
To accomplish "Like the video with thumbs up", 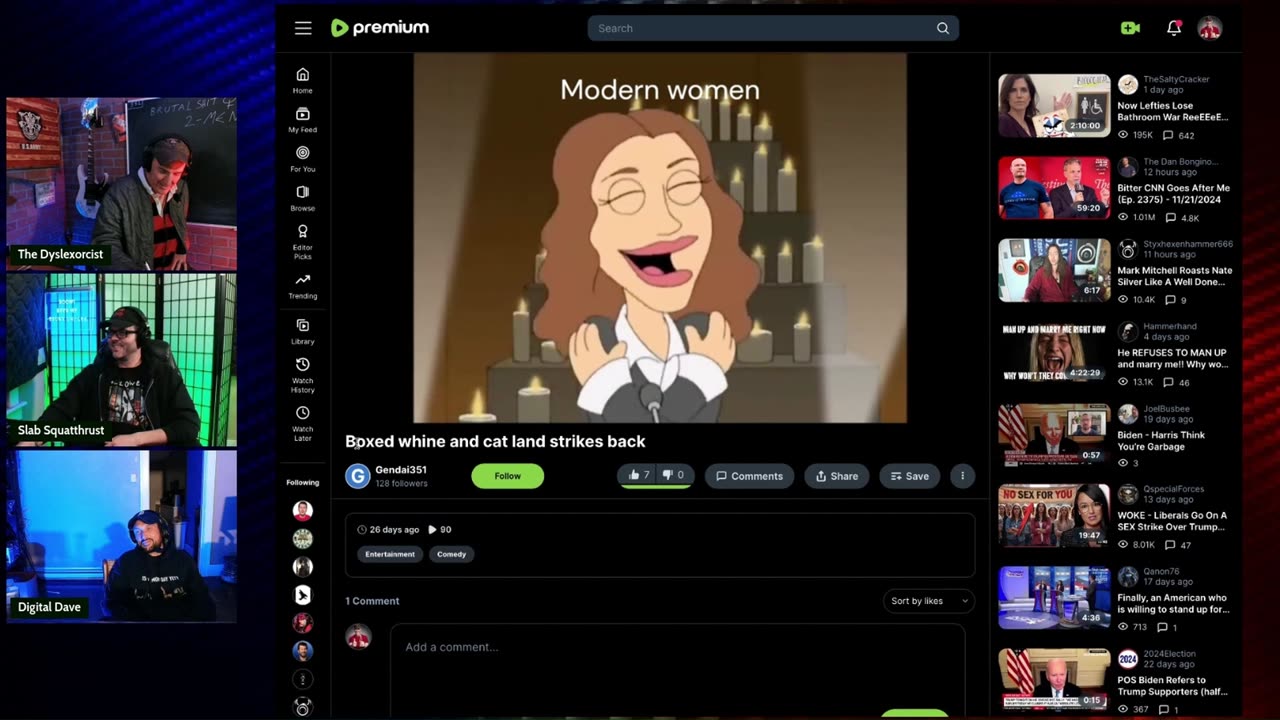I will [x=639, y=475].
